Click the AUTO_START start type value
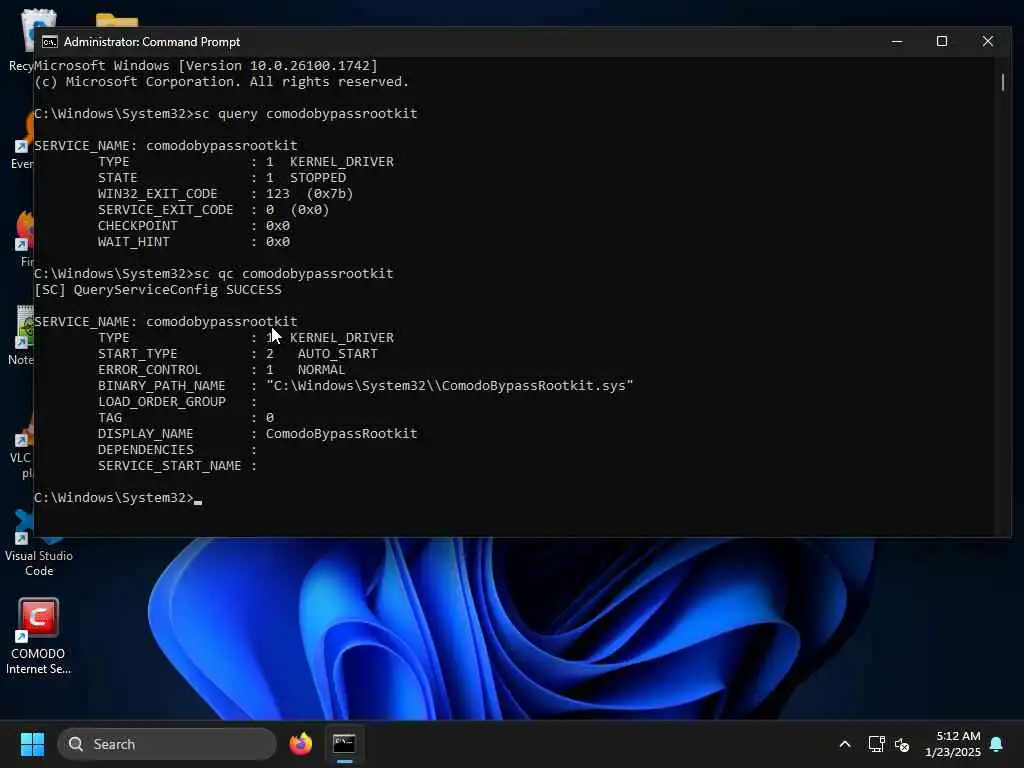Image resolution: width=1024 pixels, height=768 pixels. pos(321,354)
